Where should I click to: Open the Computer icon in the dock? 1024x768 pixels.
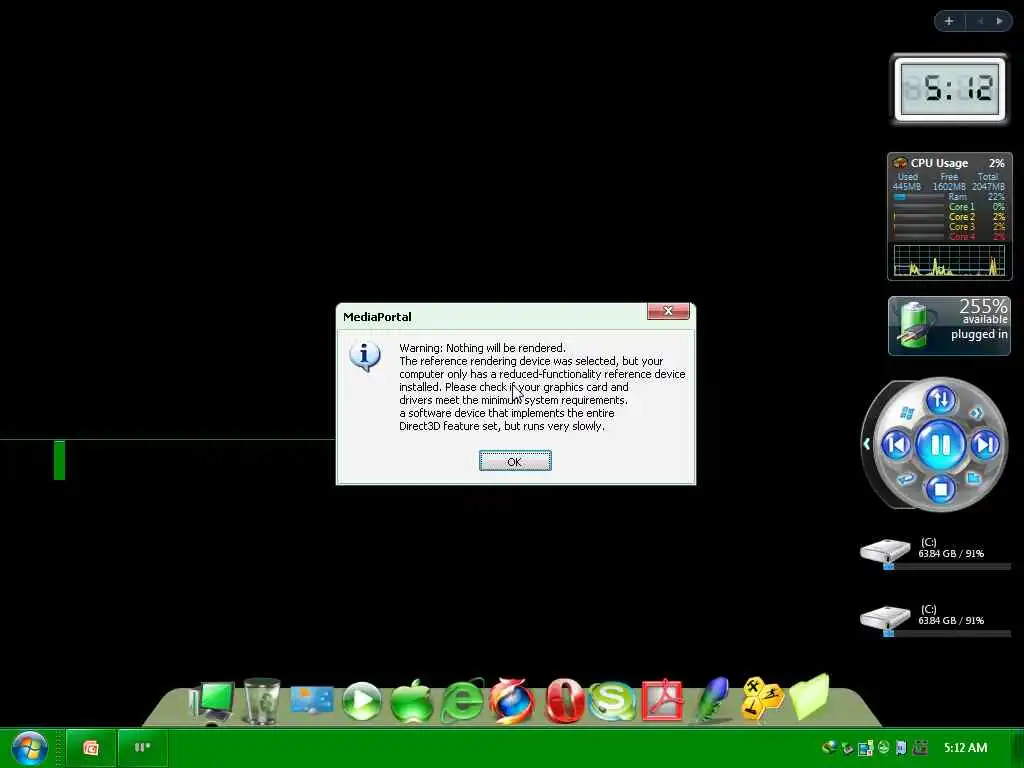pos(212,702)
